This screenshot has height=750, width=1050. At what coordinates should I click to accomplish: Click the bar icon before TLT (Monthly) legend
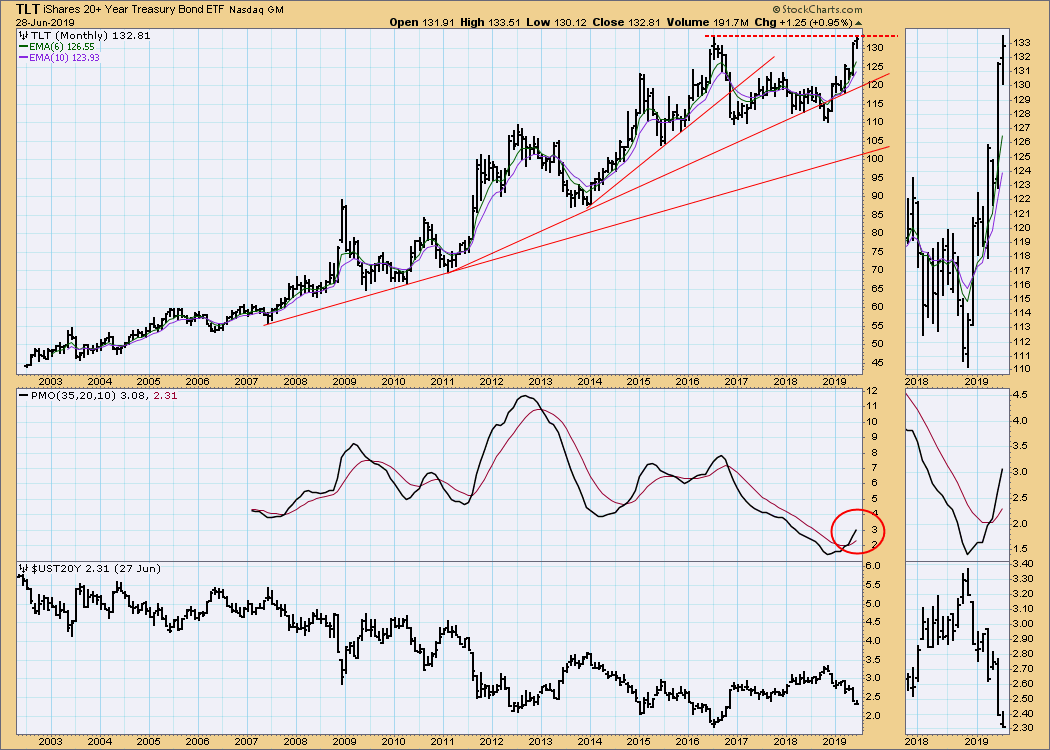pos(23,35)
